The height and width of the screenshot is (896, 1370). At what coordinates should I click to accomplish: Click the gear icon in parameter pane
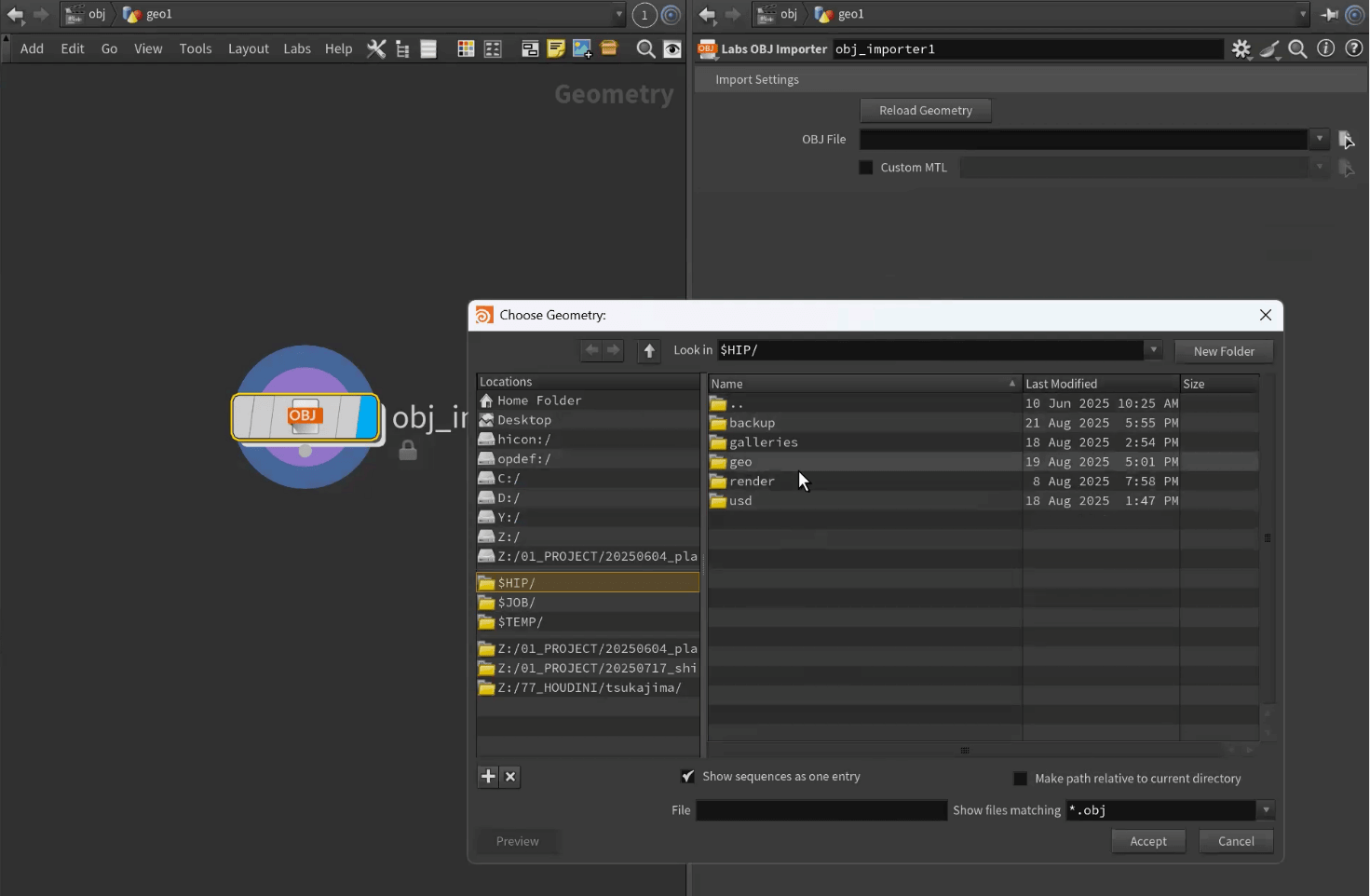[1241, 48]
